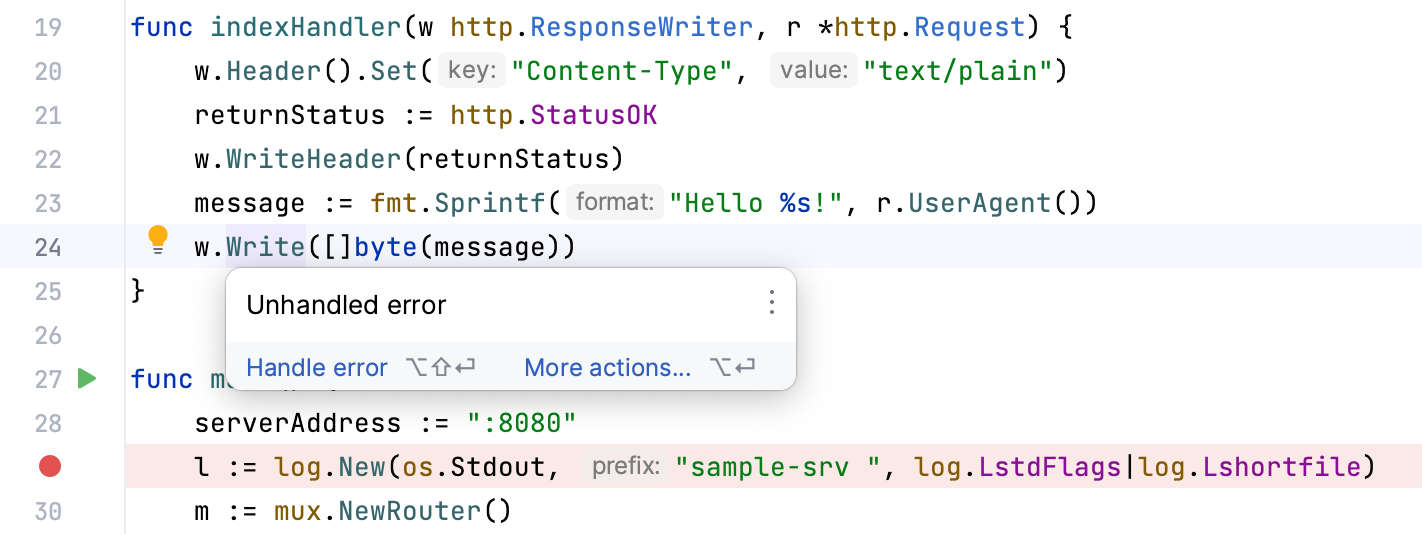Click the Write method call

[265, 247]
